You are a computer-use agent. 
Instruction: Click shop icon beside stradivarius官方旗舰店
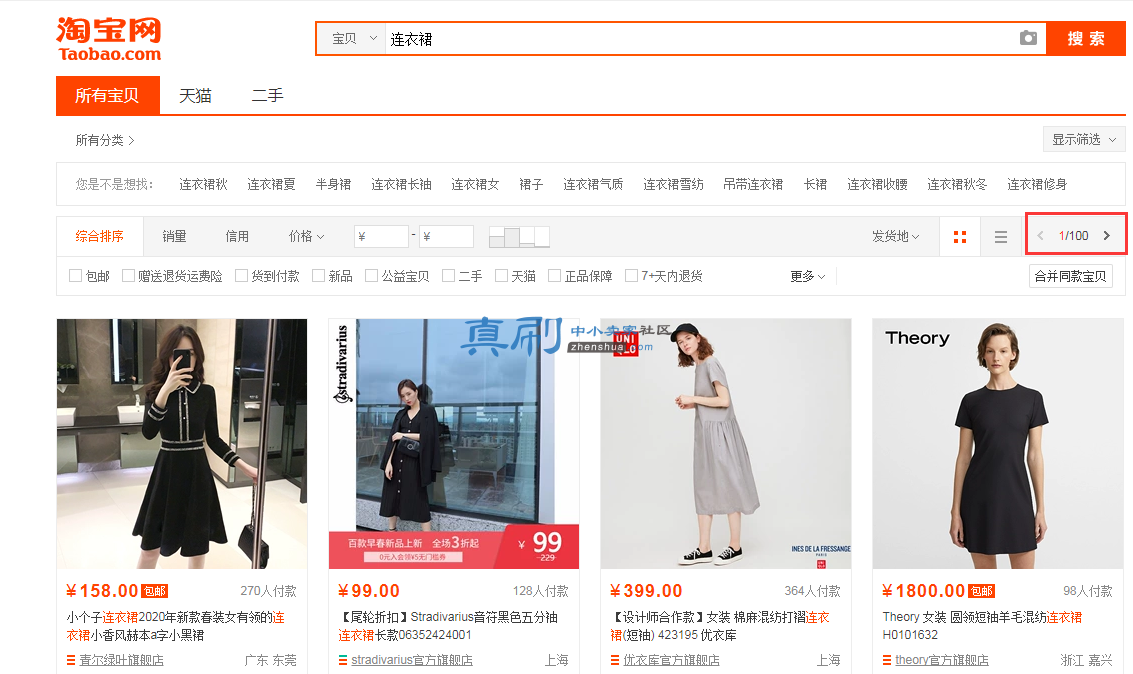pyautogui.click(x=343, y=660)
